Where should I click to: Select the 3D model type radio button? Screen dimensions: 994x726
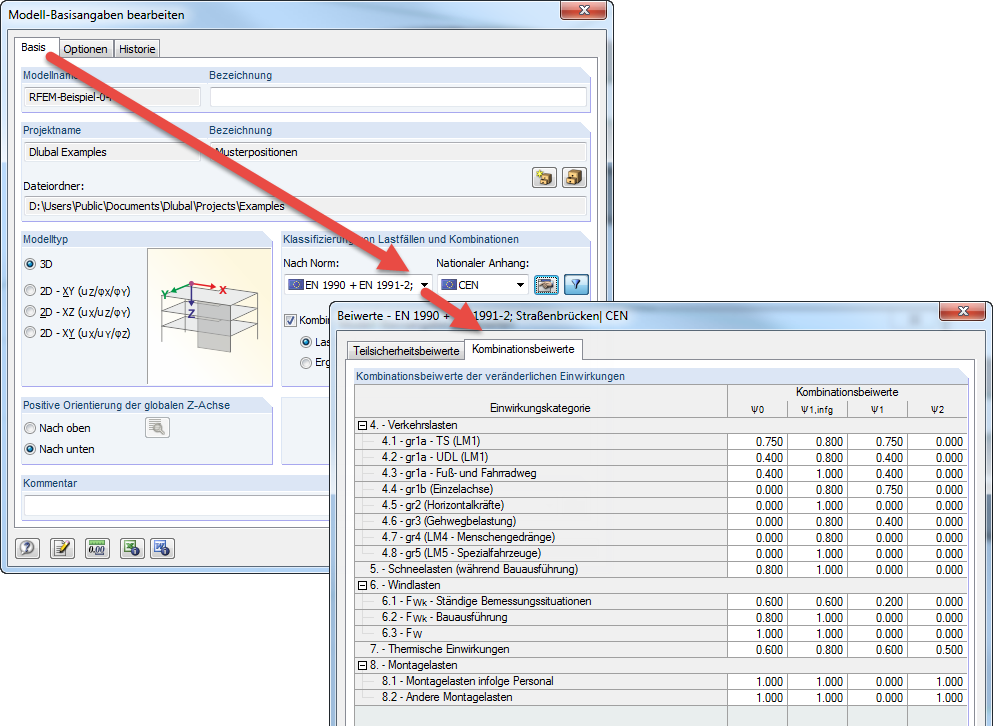(x=30, y=264)
